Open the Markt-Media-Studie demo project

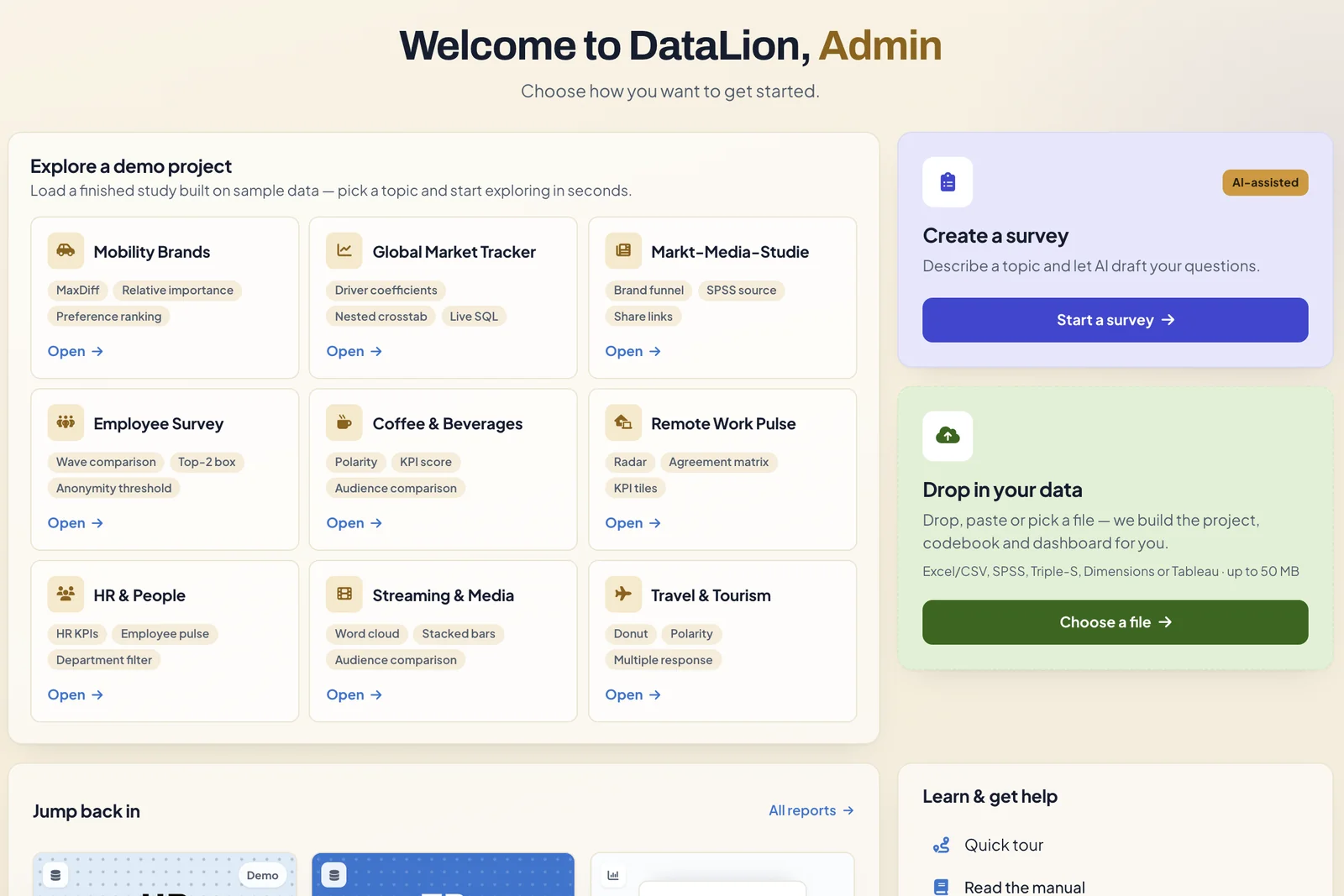(x=633, y=351)
